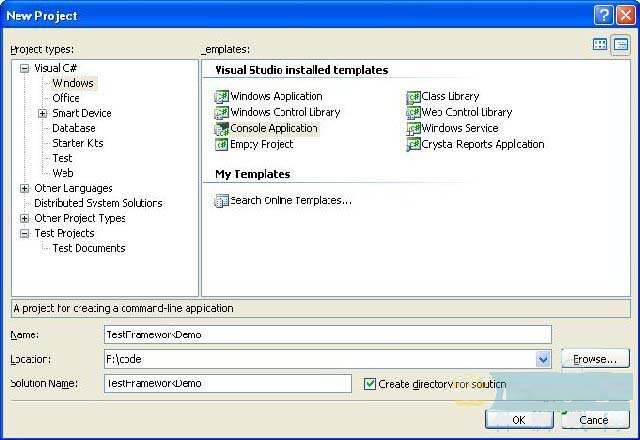The height and width of the screenshot is (440, 640).
Task: Select the Class Library template icon
Action: point(413,97)
